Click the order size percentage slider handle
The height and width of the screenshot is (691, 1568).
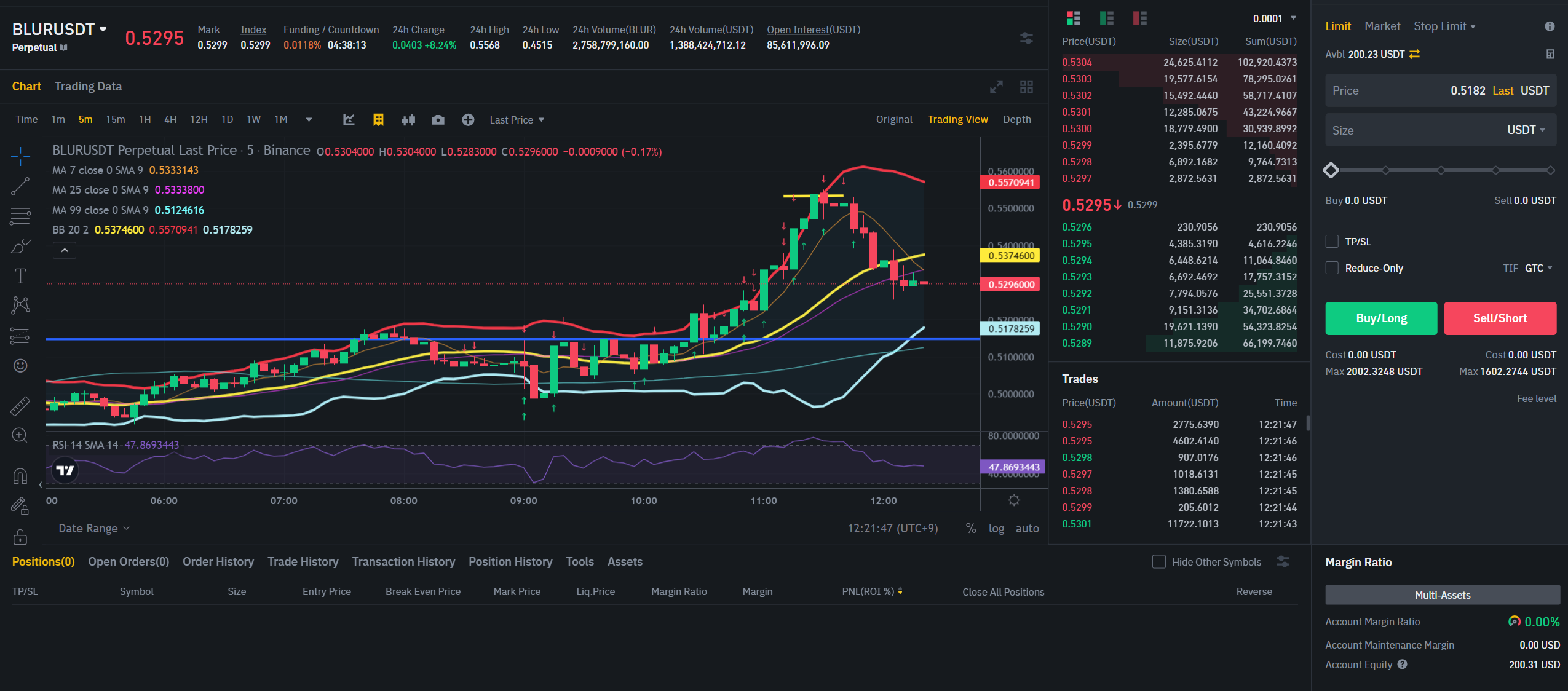(x=1331, y=170)
